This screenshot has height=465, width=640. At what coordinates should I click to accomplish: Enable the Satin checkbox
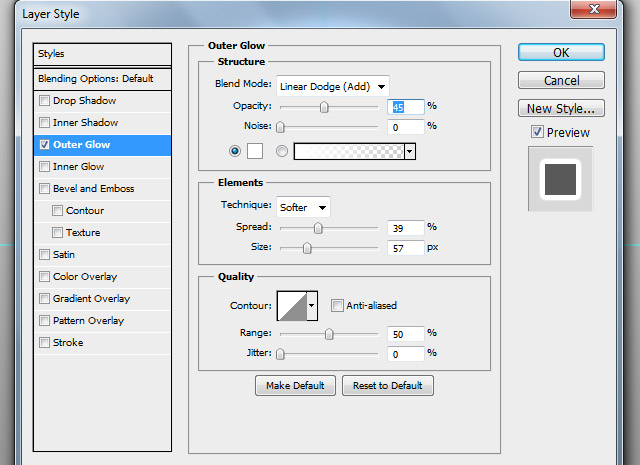click(x=44, y=255)
